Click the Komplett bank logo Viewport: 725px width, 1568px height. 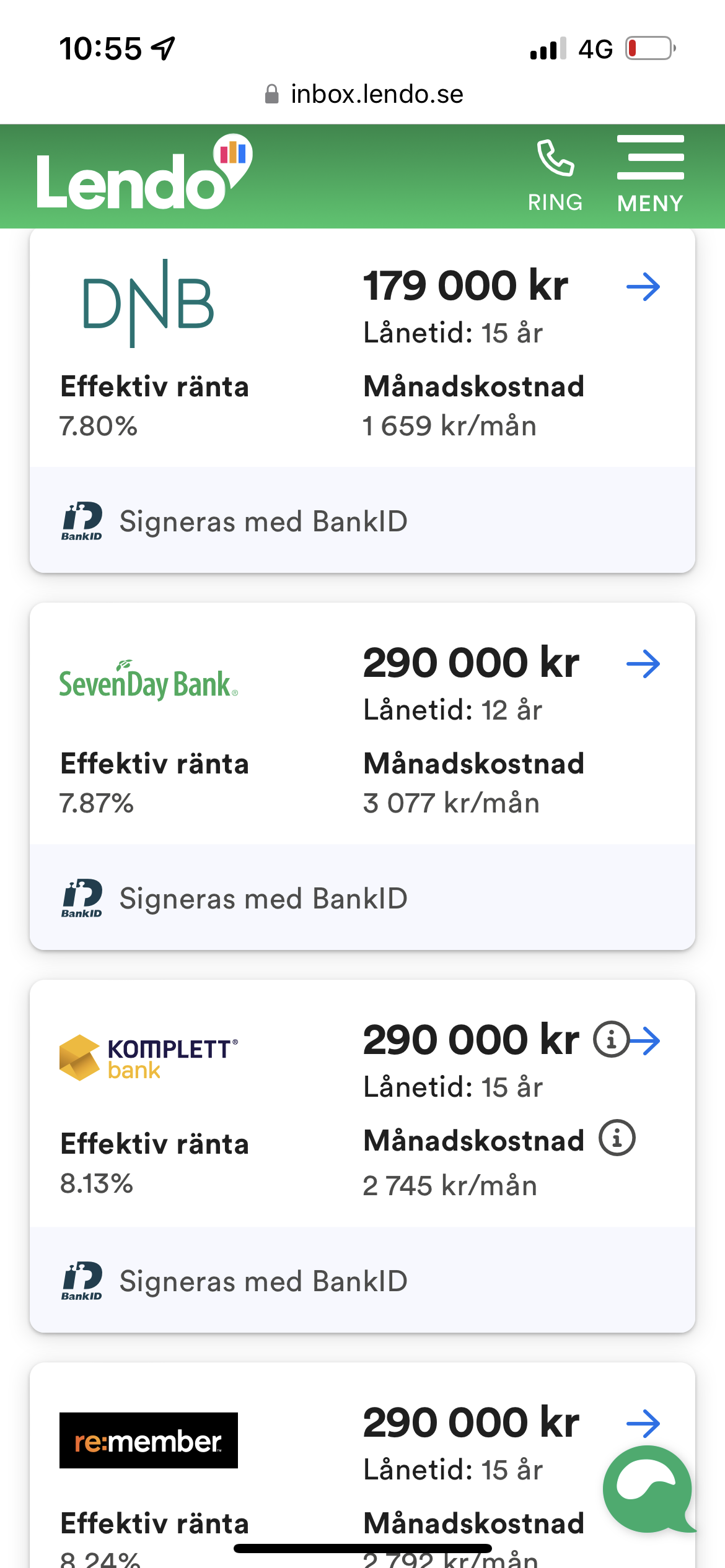click(149, 1058)
